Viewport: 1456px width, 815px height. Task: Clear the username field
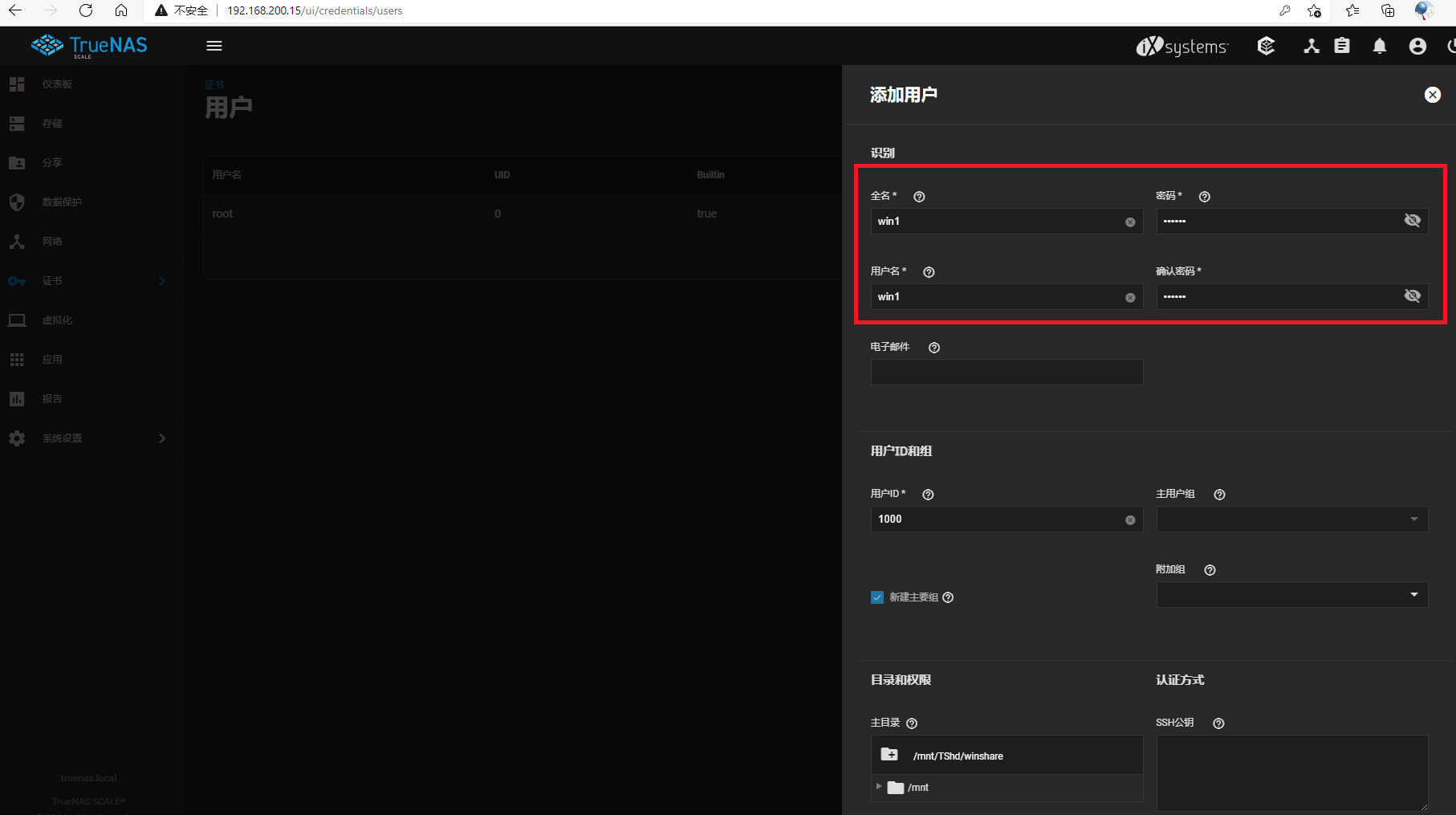click(x=1130, y=297)
